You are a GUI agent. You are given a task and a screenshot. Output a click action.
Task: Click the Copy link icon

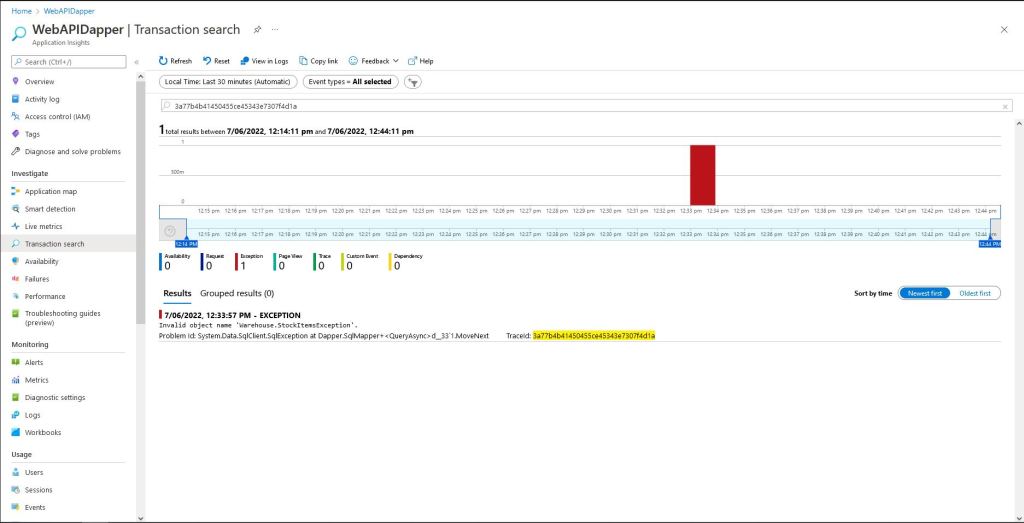[304, 61]
